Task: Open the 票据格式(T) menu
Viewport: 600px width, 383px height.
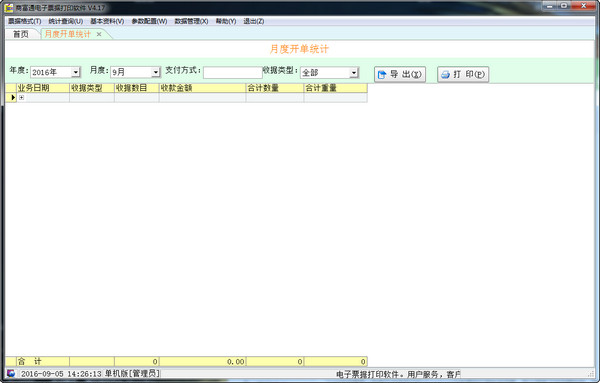Action: (24, 21)
